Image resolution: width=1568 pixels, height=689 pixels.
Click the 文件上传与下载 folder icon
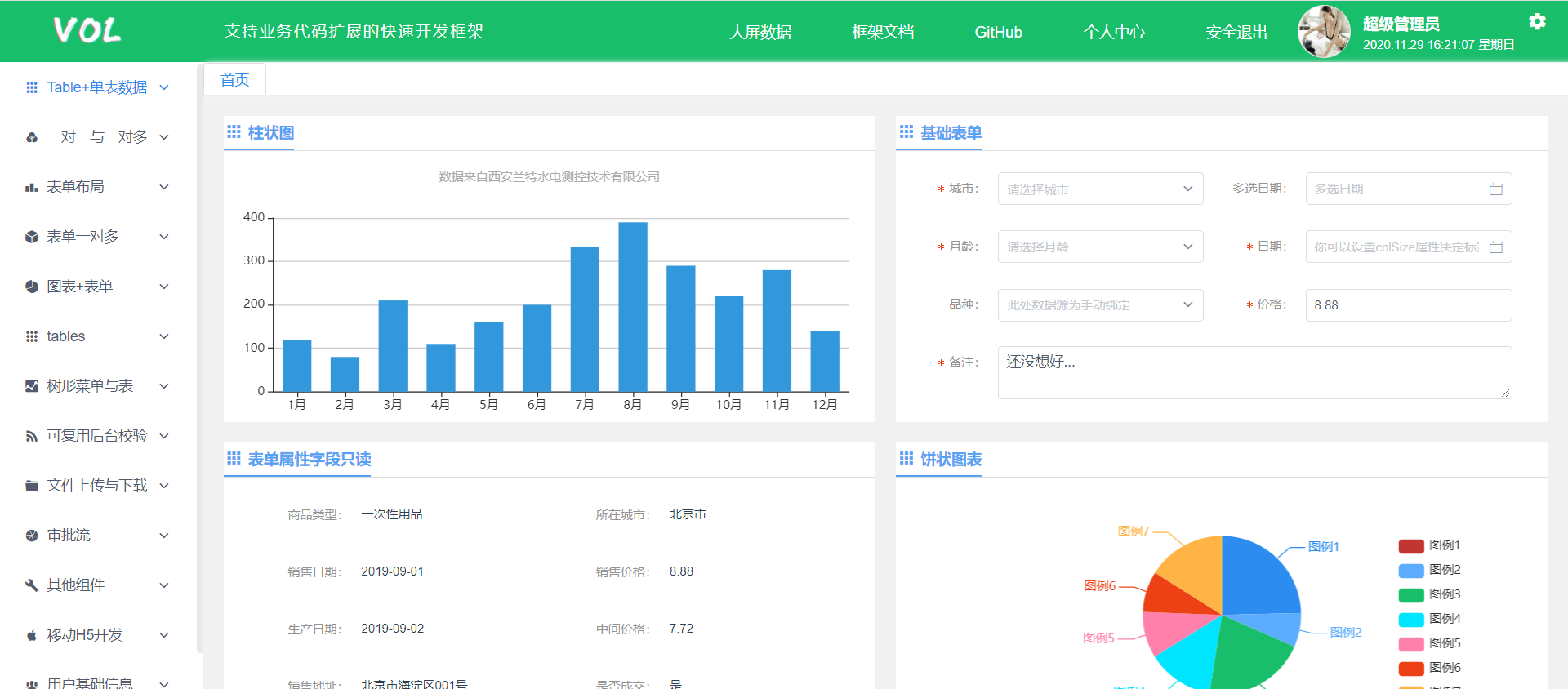32,486
